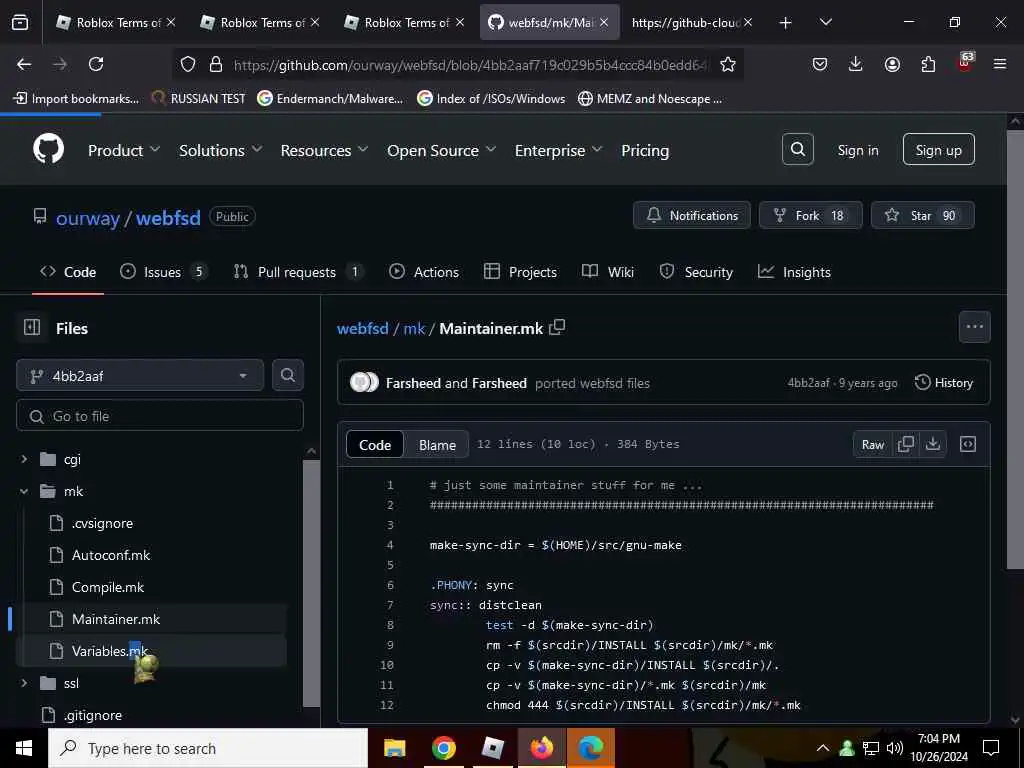This screenshot has height=768, width=1024.
Task: Open Chrome from the taskbar
Action: tap(443, 748)
